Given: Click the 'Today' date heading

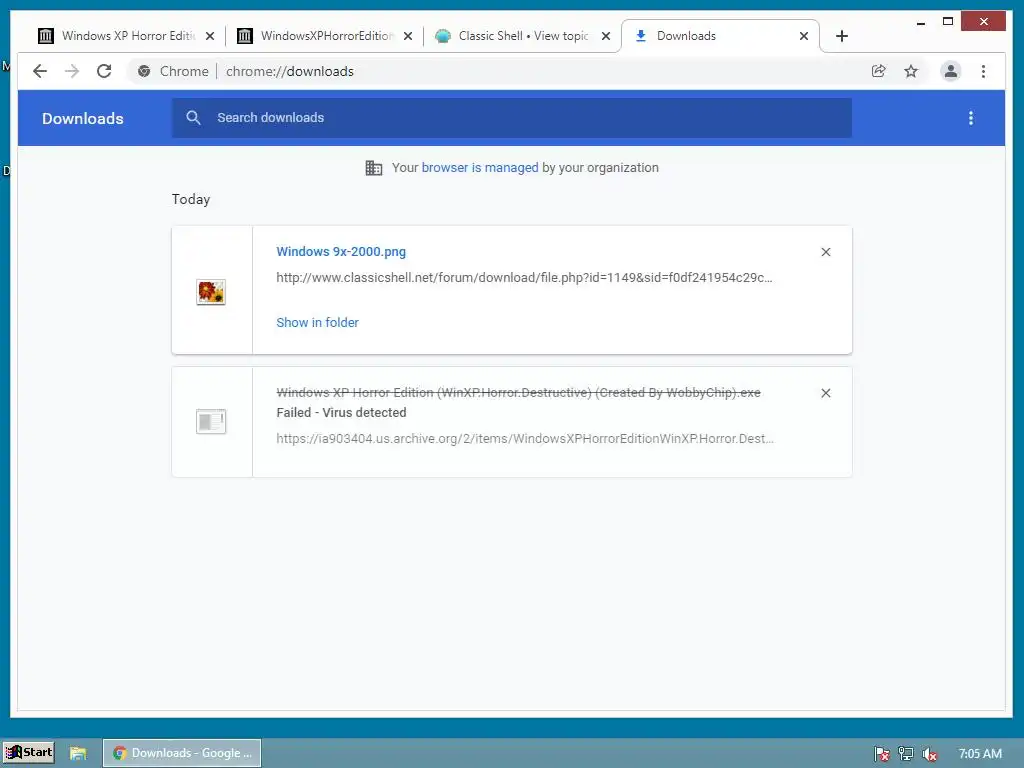Looking at the screenshot, I should 191,199.
